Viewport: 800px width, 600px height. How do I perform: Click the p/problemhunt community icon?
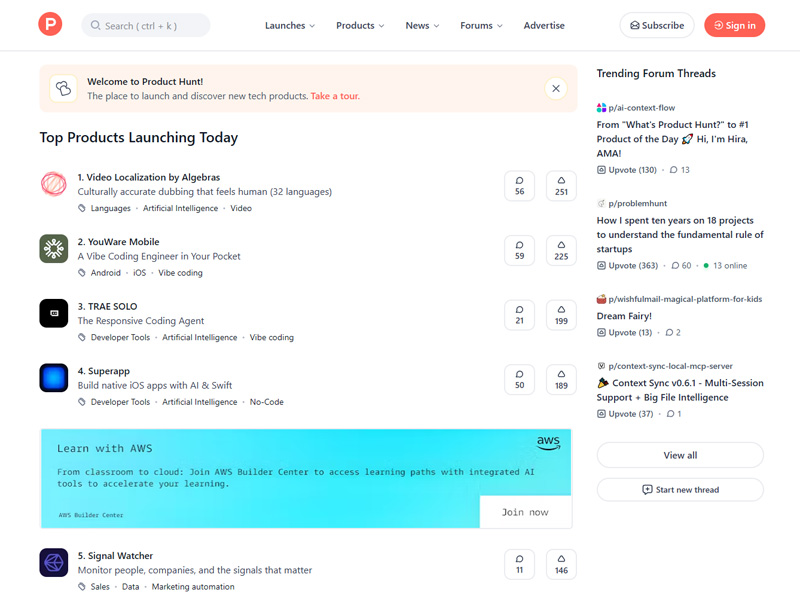coord(603,203)
